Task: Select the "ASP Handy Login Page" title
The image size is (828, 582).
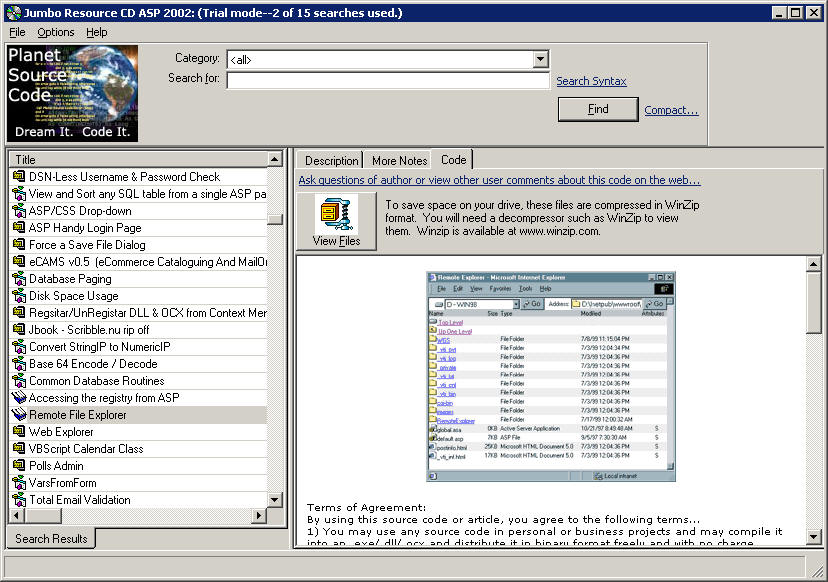Action: coord(85,228)
